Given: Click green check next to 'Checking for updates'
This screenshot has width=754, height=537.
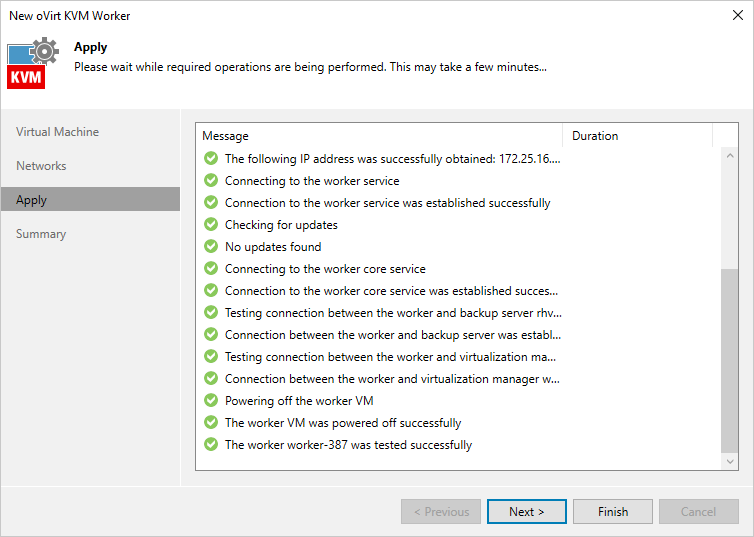Looking at the screenshot, I should coord(211,225).
